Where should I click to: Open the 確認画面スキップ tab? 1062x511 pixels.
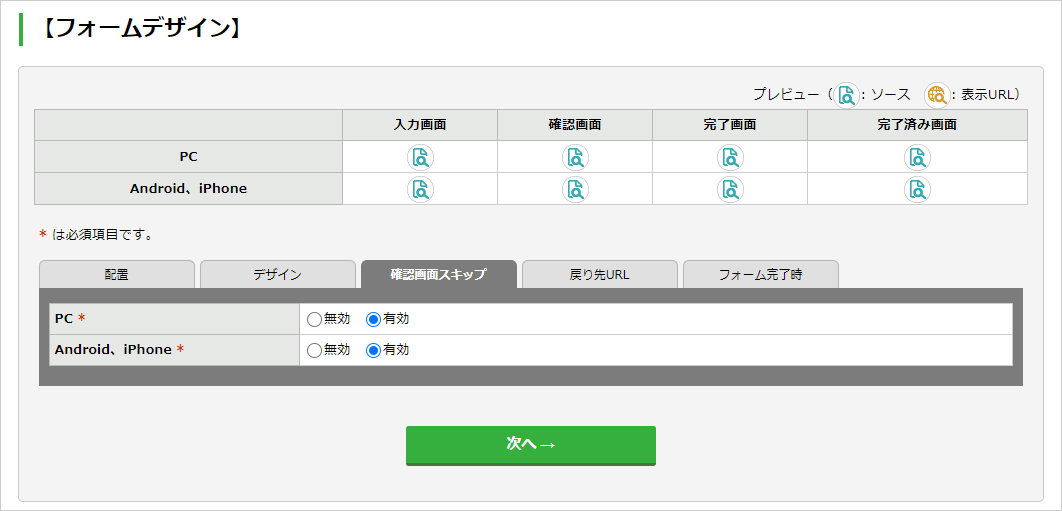pyautogui.click(x=439, y=274)
